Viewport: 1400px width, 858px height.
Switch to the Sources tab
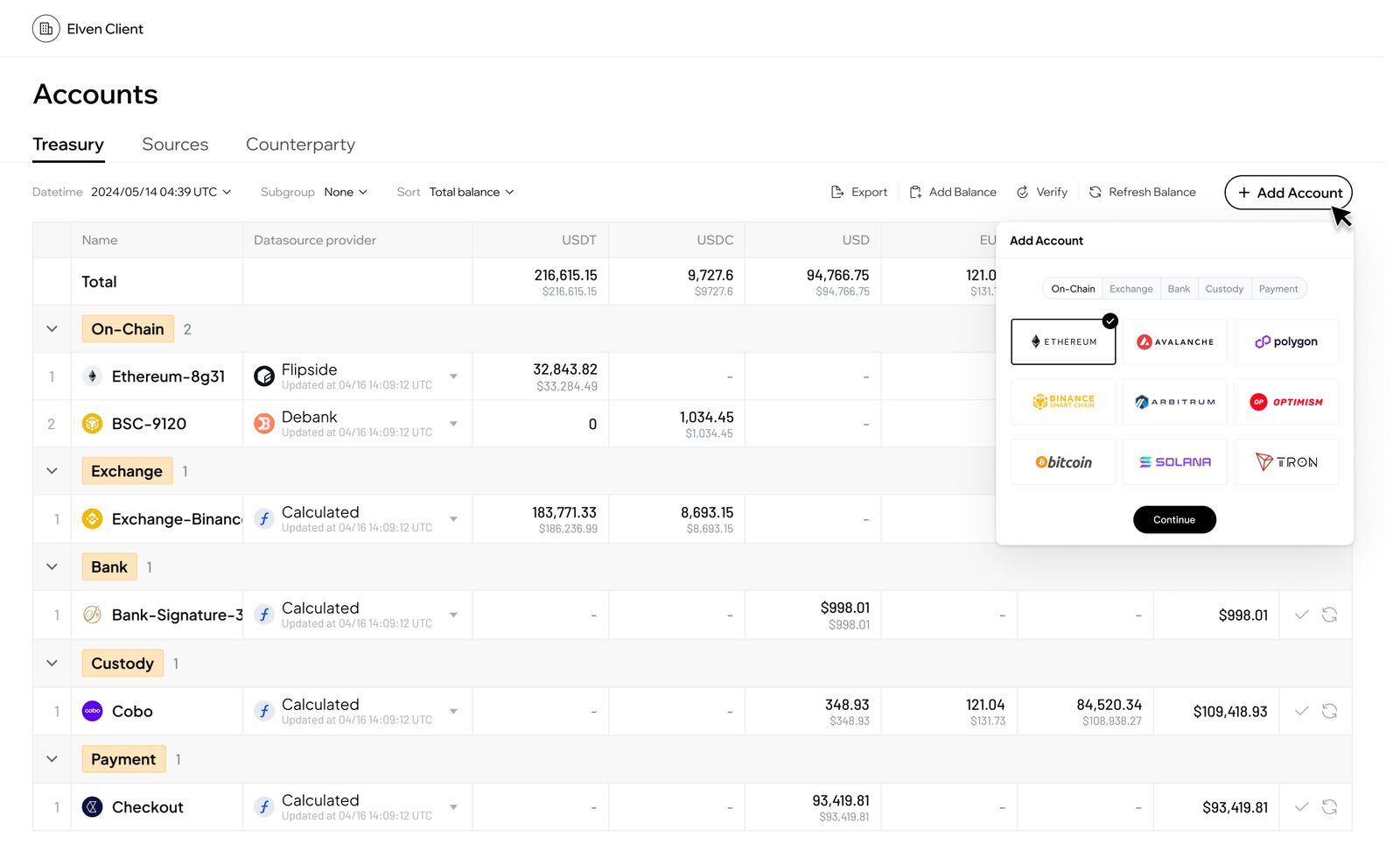click(x=175, y=144)
